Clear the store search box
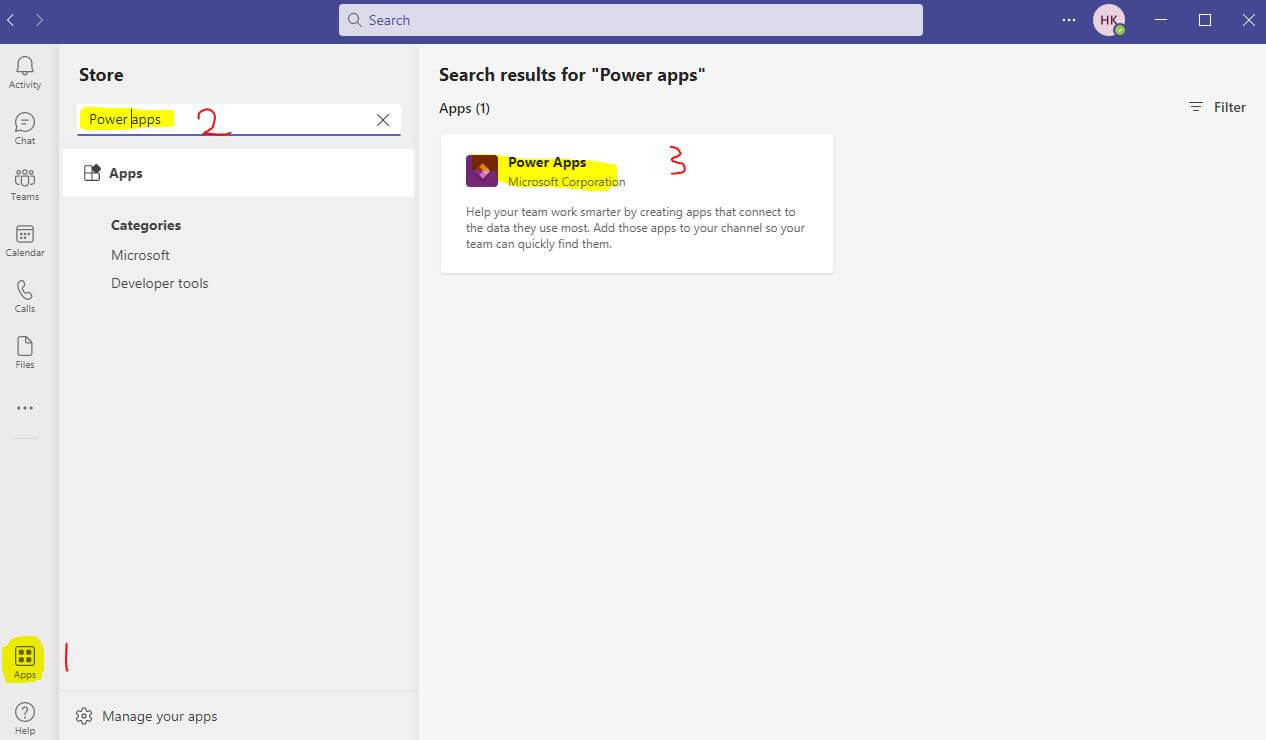 pyautogui.click(x=383, y=119)
